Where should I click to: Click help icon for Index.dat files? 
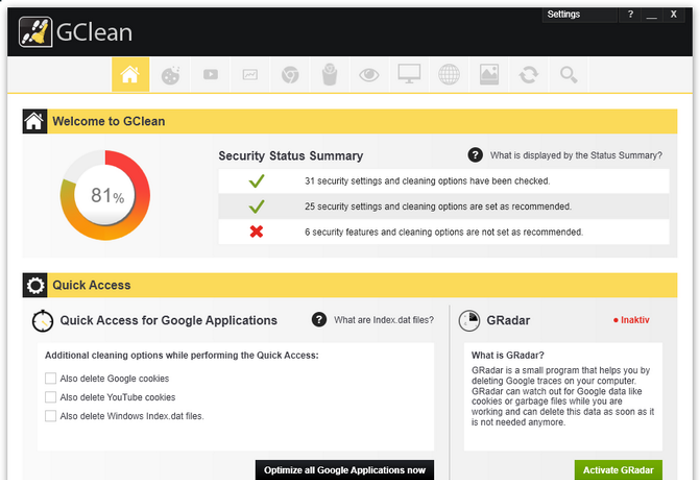click(x=319, y=320)
